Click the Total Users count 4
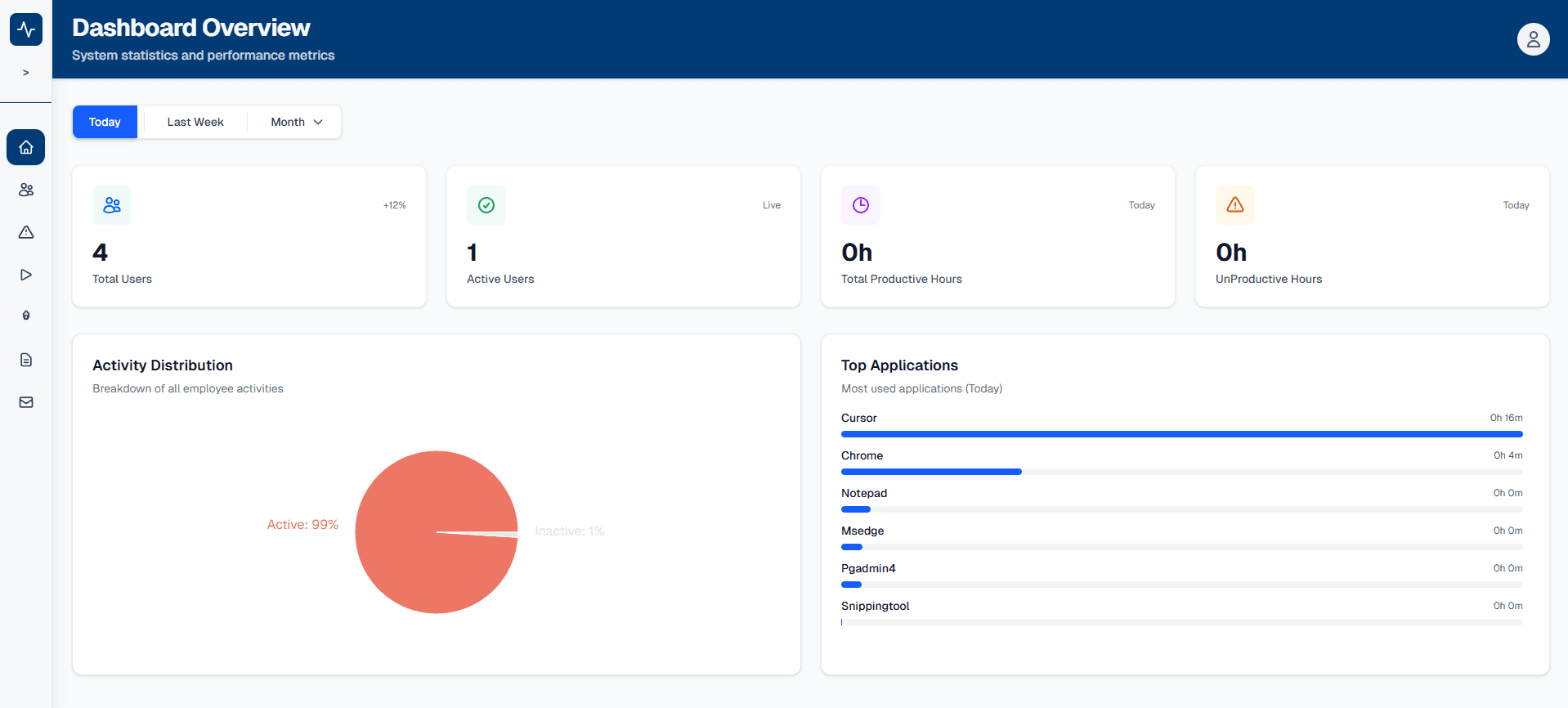The image size is (1568, 708). [101, 253]
